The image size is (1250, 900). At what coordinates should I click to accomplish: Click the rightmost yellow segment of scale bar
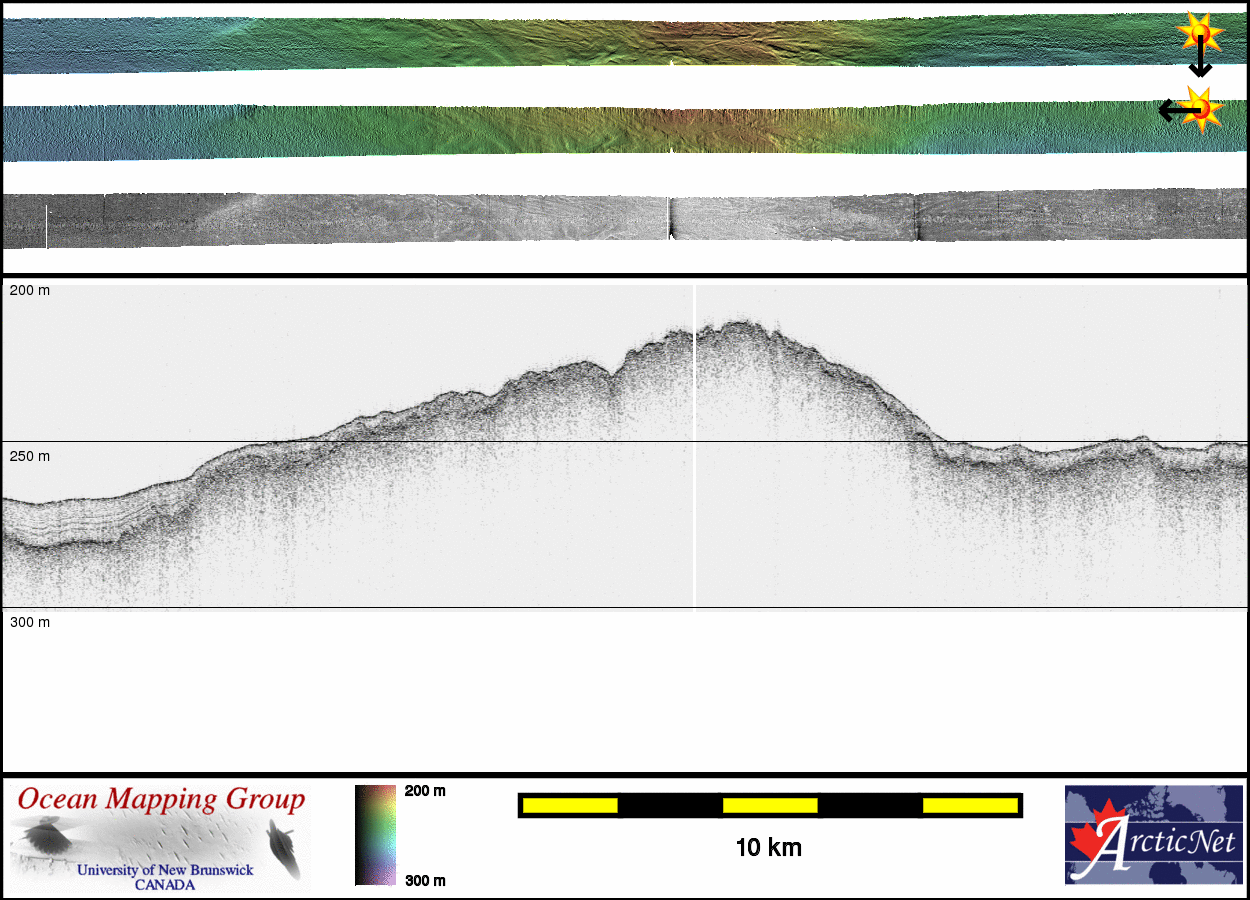point(969,805)
